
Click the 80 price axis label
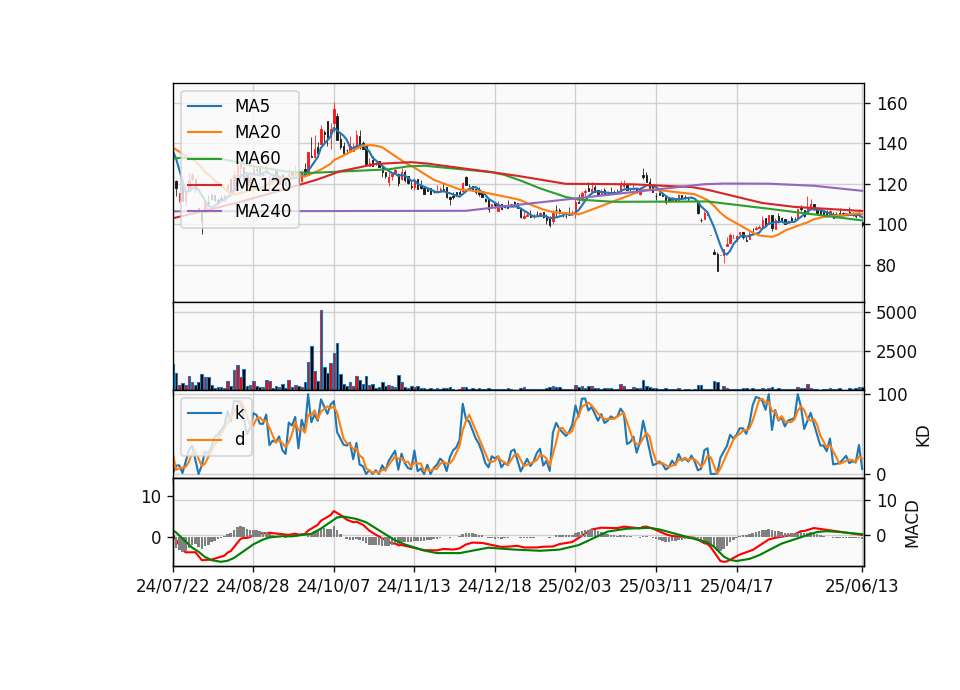(887, 266)
